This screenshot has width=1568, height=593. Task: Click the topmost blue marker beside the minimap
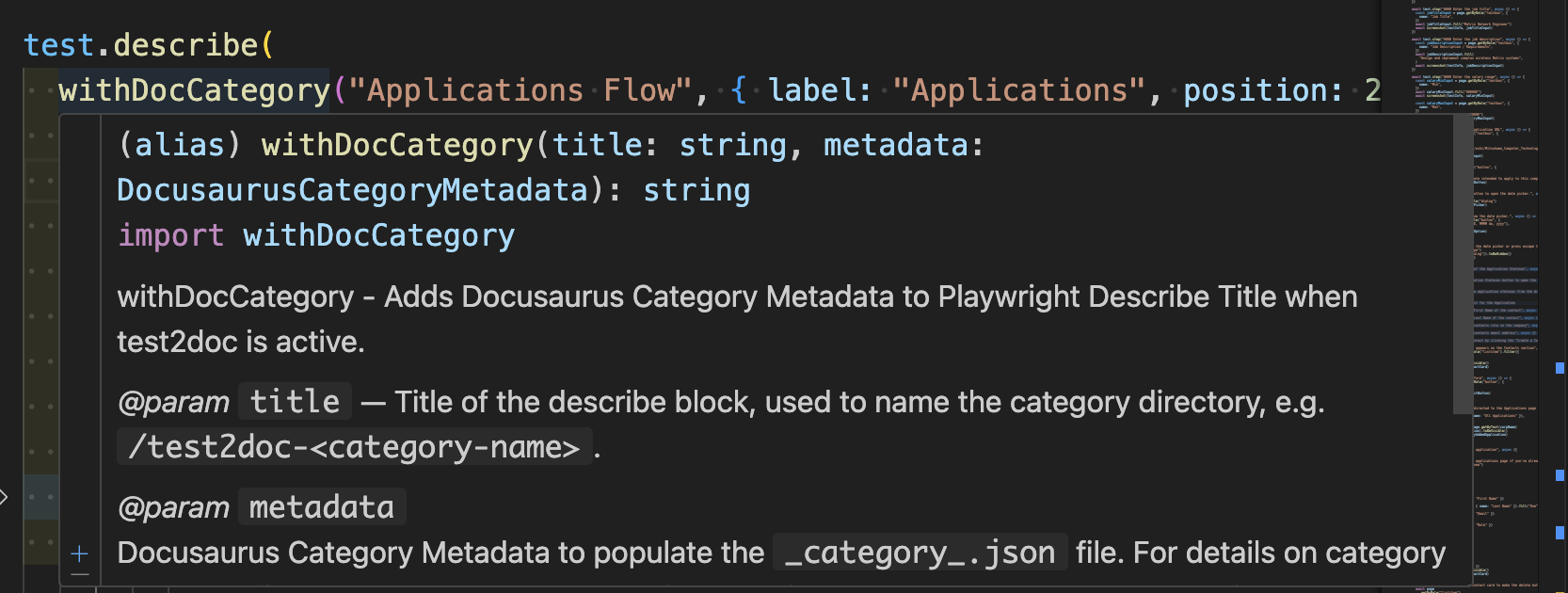pyautogui.click(x=1560, y=369)
